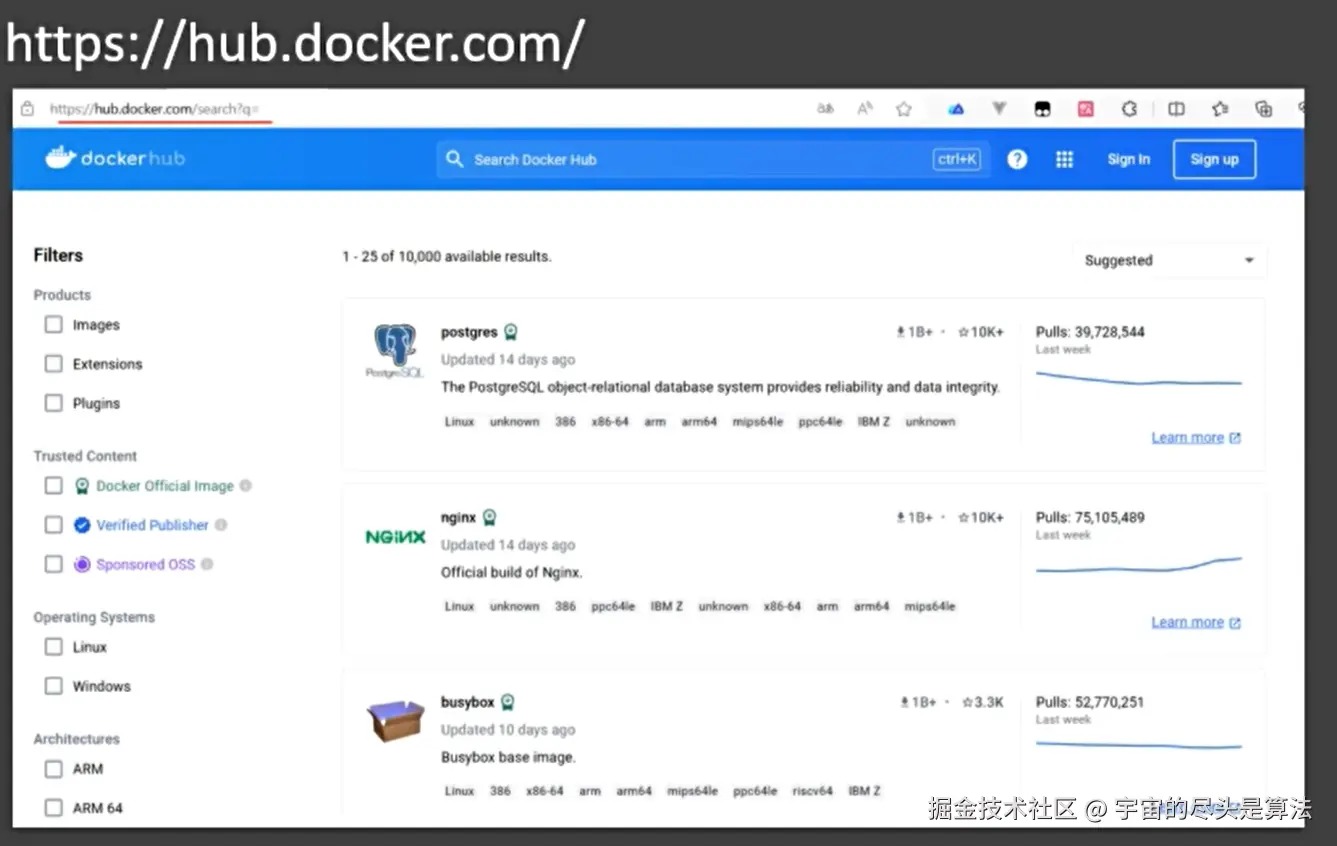Open the postgres repository title

click(469, 332)
